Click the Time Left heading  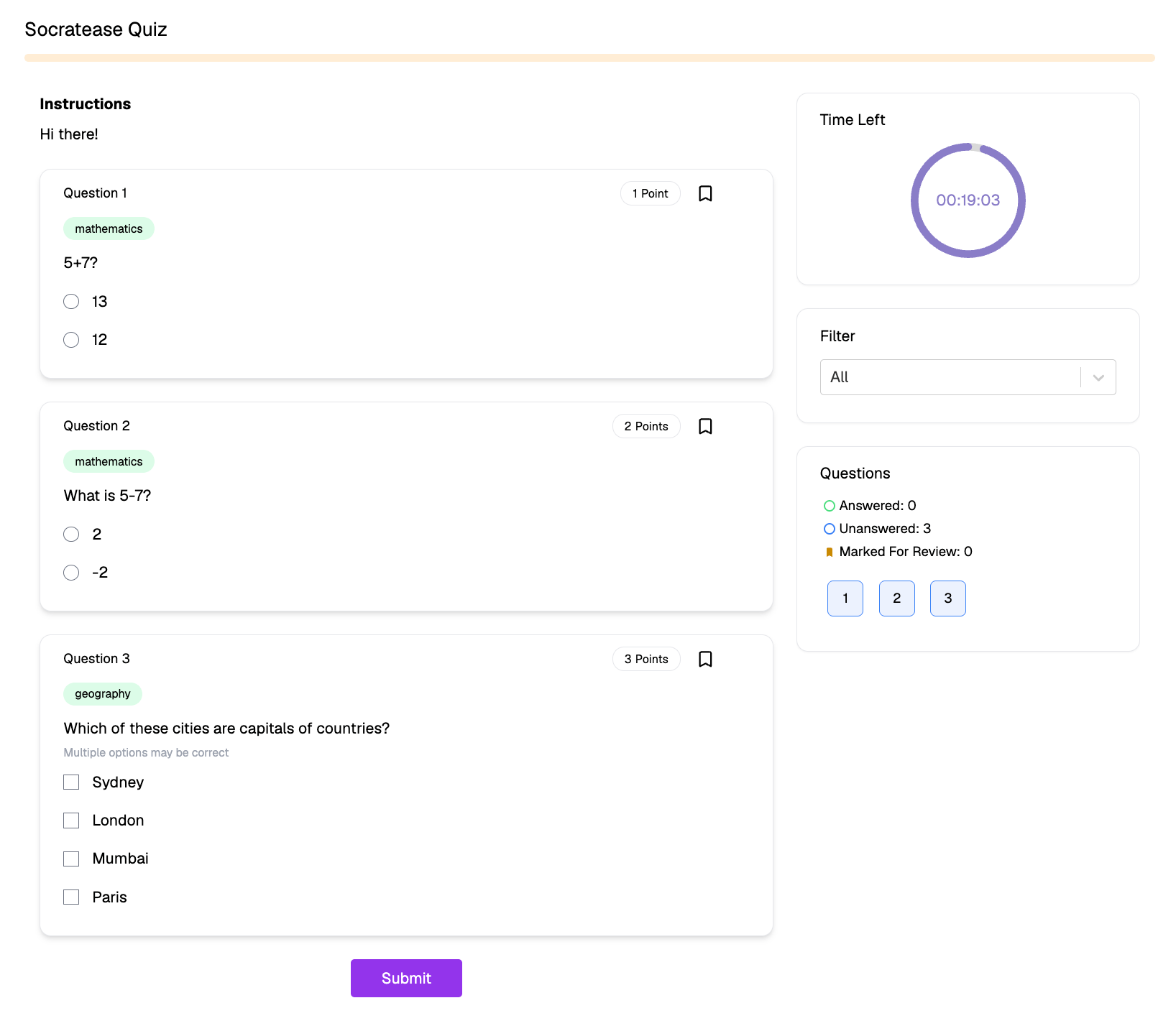coord(853,120)
